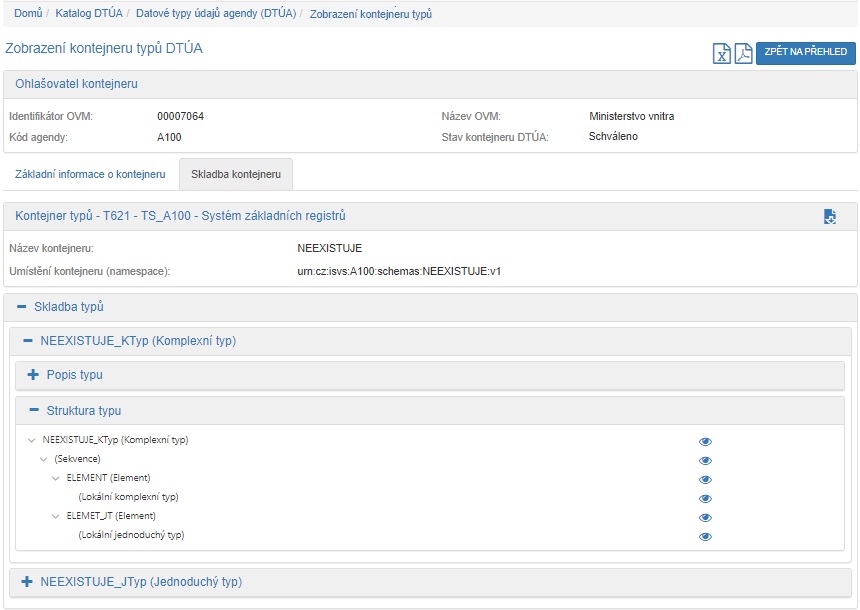Export the container to PDF file
The height and width of the screenshot is (610, 860).
743,54
